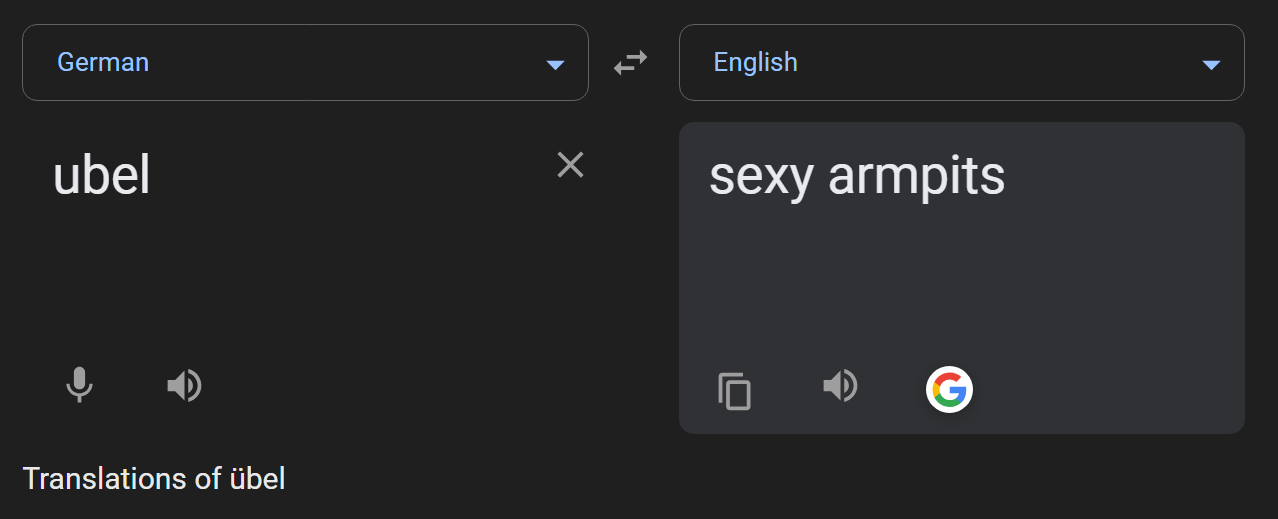Start voice input with the microphone

(x=79, y=385)
